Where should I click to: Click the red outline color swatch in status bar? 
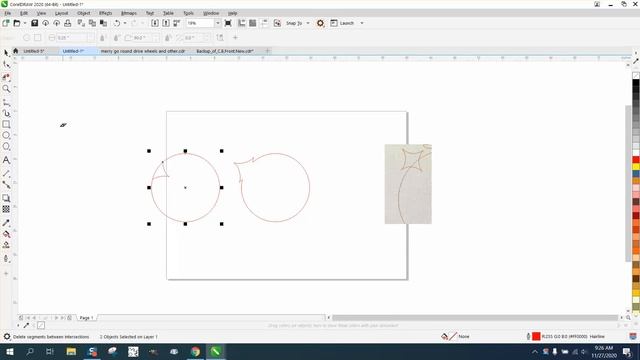536,336
